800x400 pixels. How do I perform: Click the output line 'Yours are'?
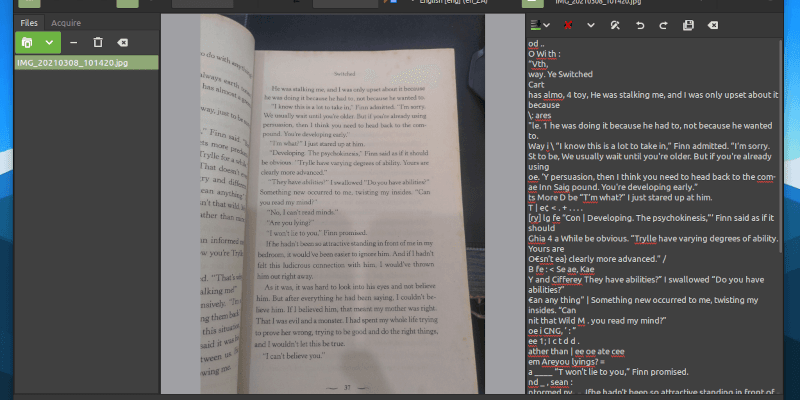point(546,248)
